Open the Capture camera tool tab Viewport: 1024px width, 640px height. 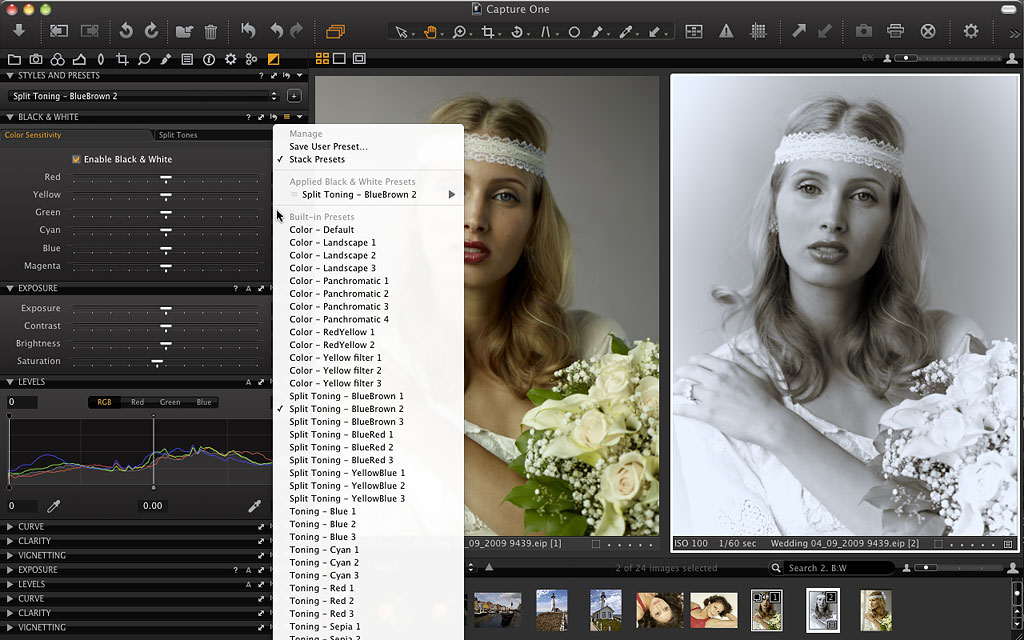pos(36,60)
